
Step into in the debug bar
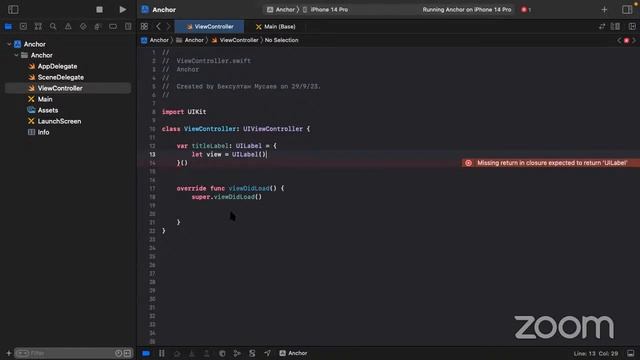(x=192, y=353)
